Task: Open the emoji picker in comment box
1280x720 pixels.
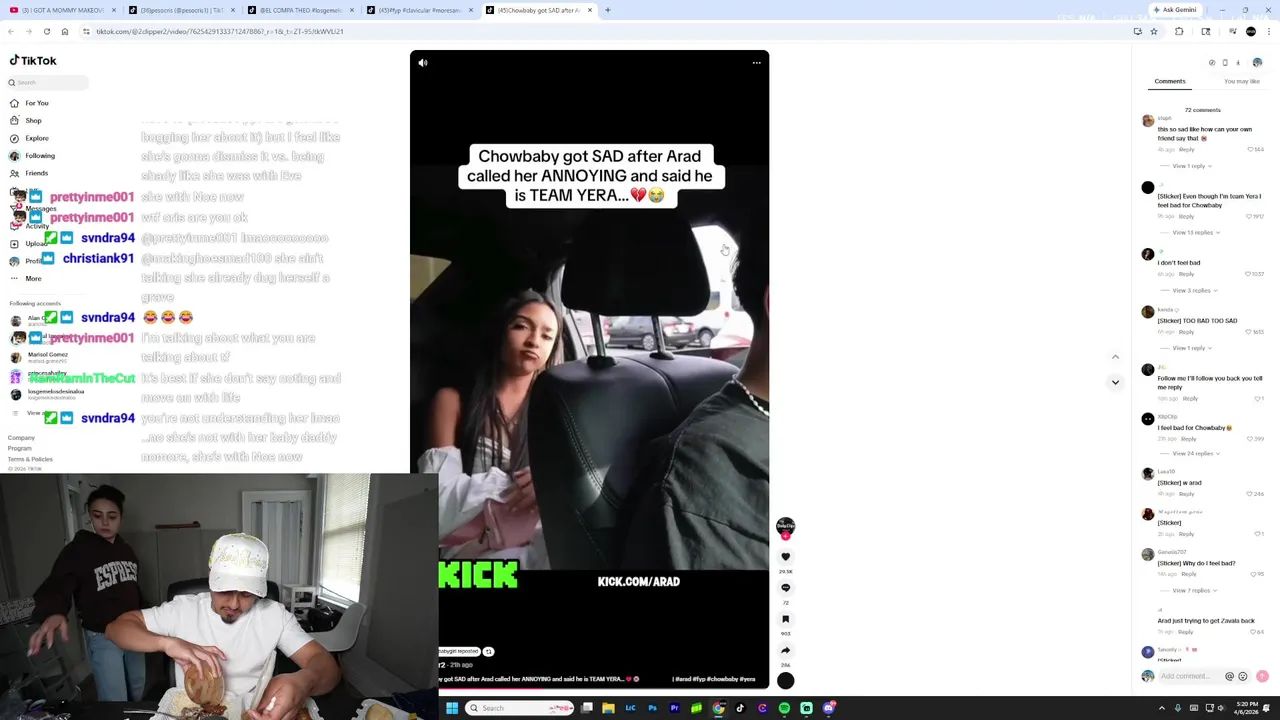Action: 1243,677
